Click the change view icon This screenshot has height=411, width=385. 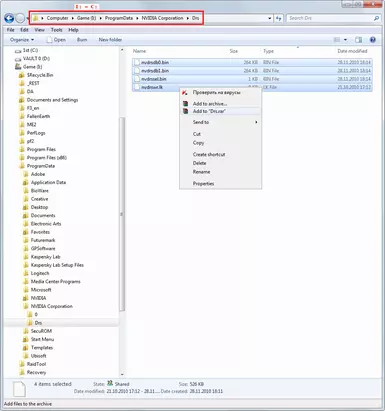(337, 40)
